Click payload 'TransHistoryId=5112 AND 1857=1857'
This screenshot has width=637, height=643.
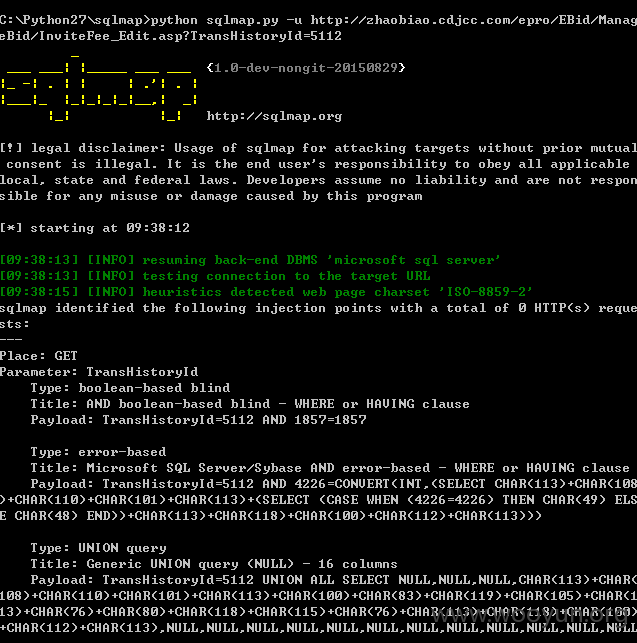234,420
